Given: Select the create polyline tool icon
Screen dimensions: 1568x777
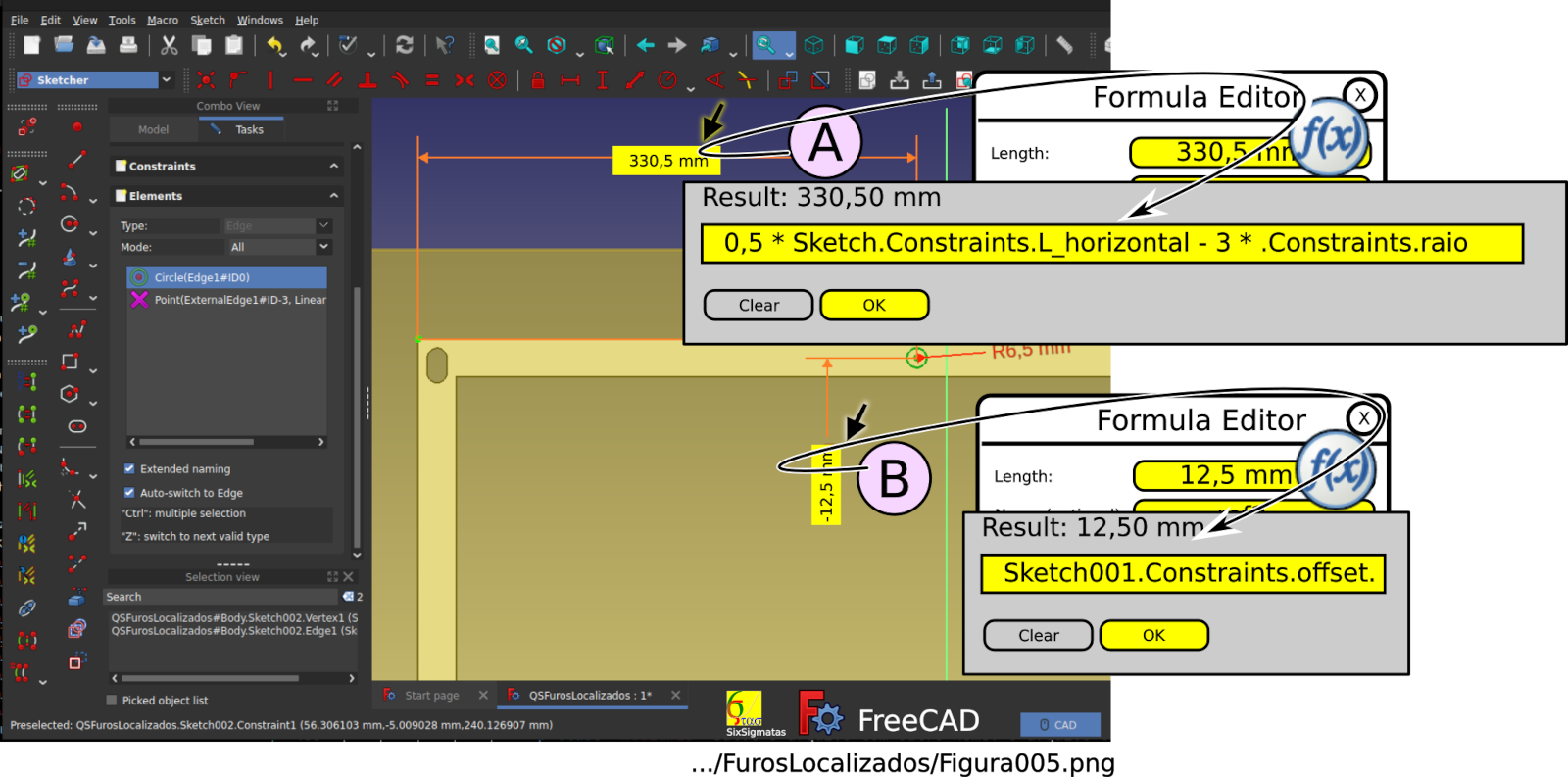Looking at the screenshot, I should click(77, 330).
